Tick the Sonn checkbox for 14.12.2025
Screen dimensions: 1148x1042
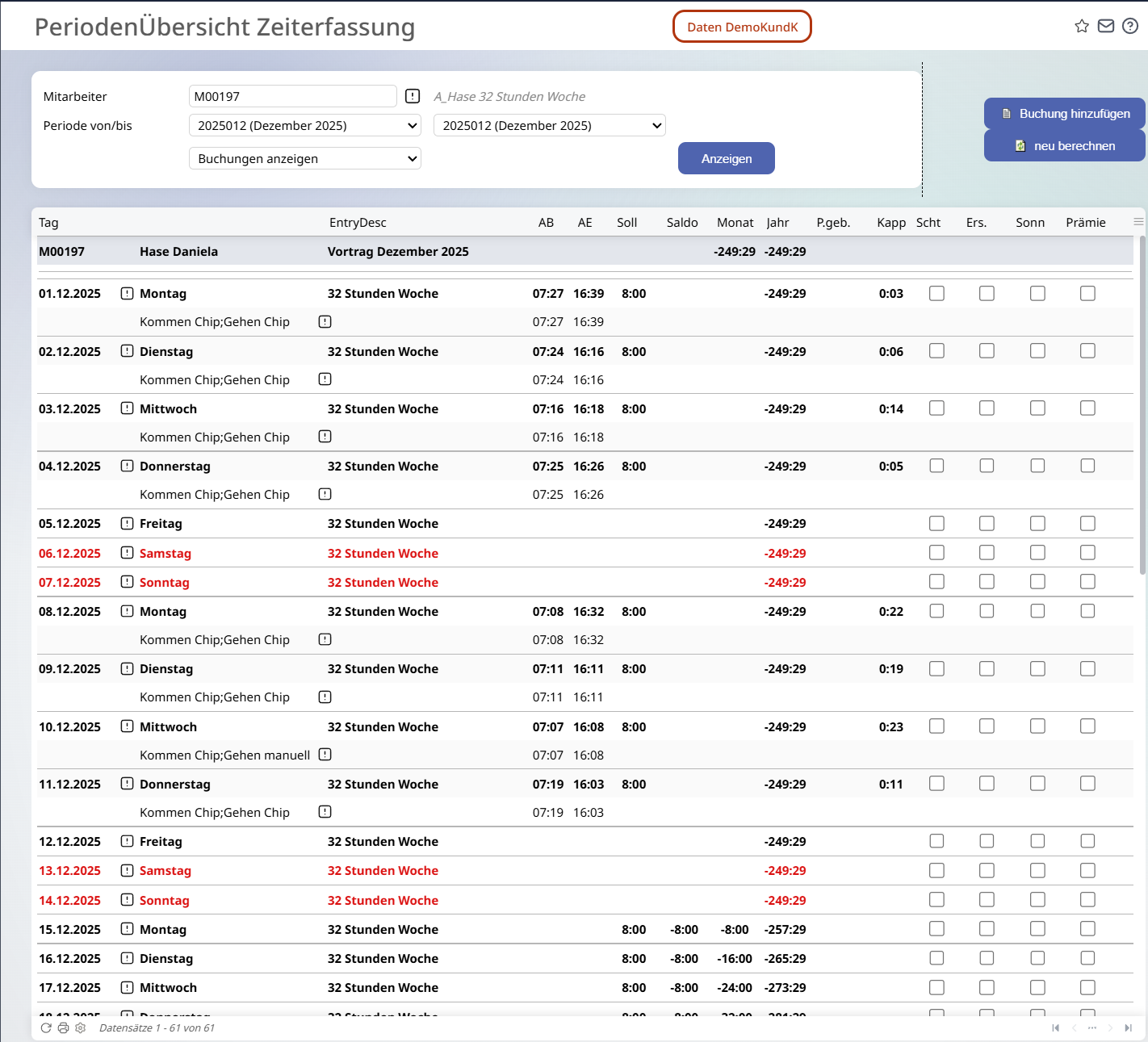click(1037, 899)
